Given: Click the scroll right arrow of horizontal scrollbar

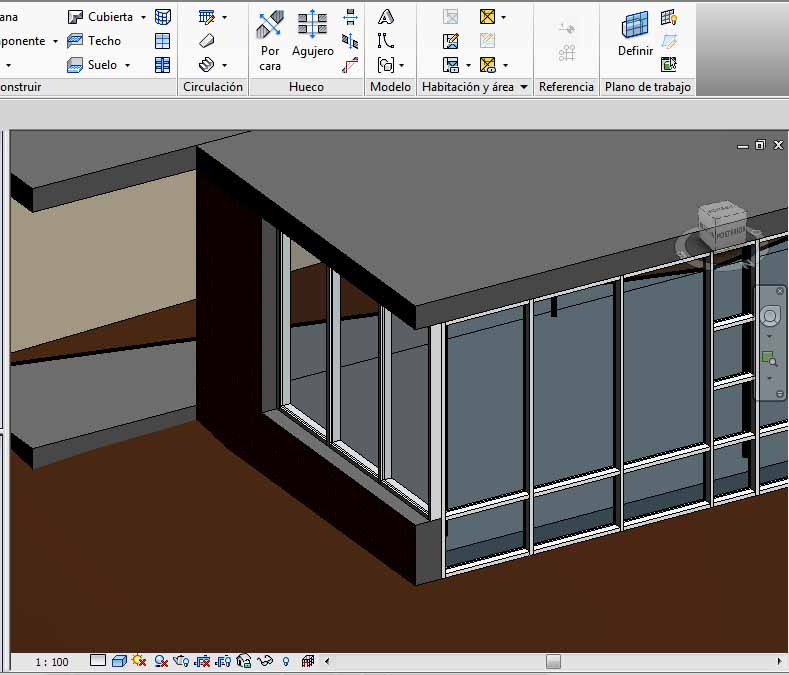Looking at the screenshot, I should pos(779,661).
